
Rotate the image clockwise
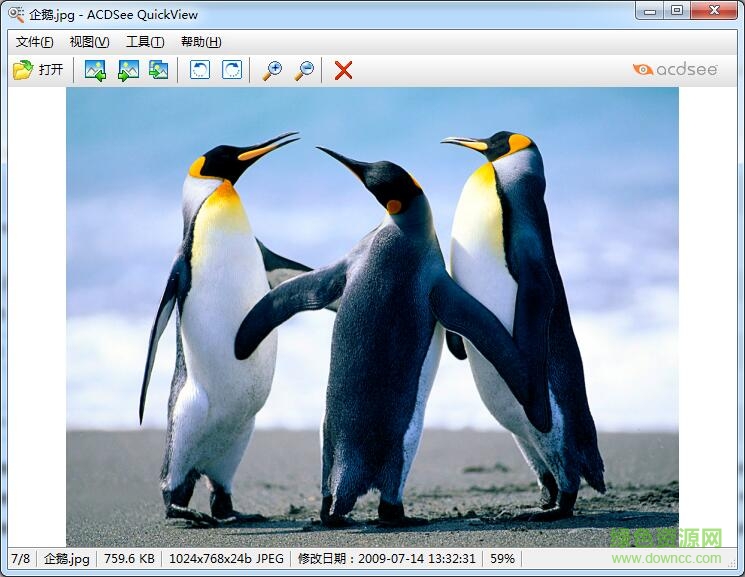tap(231, 70)
